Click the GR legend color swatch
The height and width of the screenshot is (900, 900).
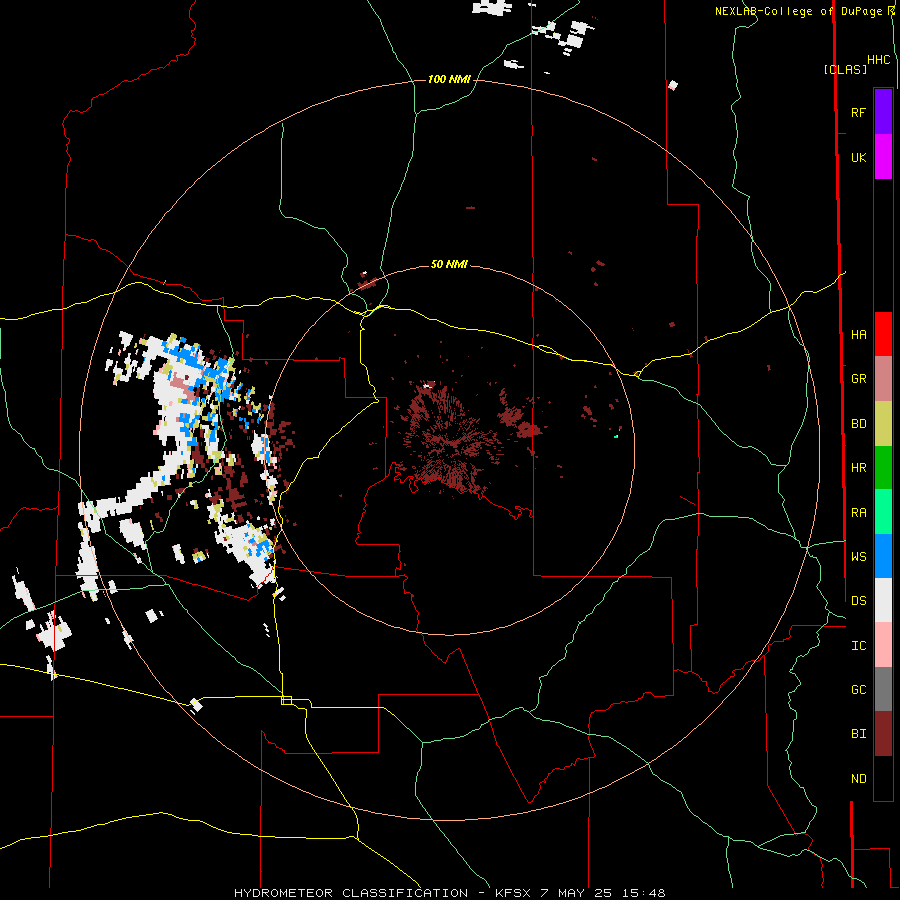pos(883,379)
